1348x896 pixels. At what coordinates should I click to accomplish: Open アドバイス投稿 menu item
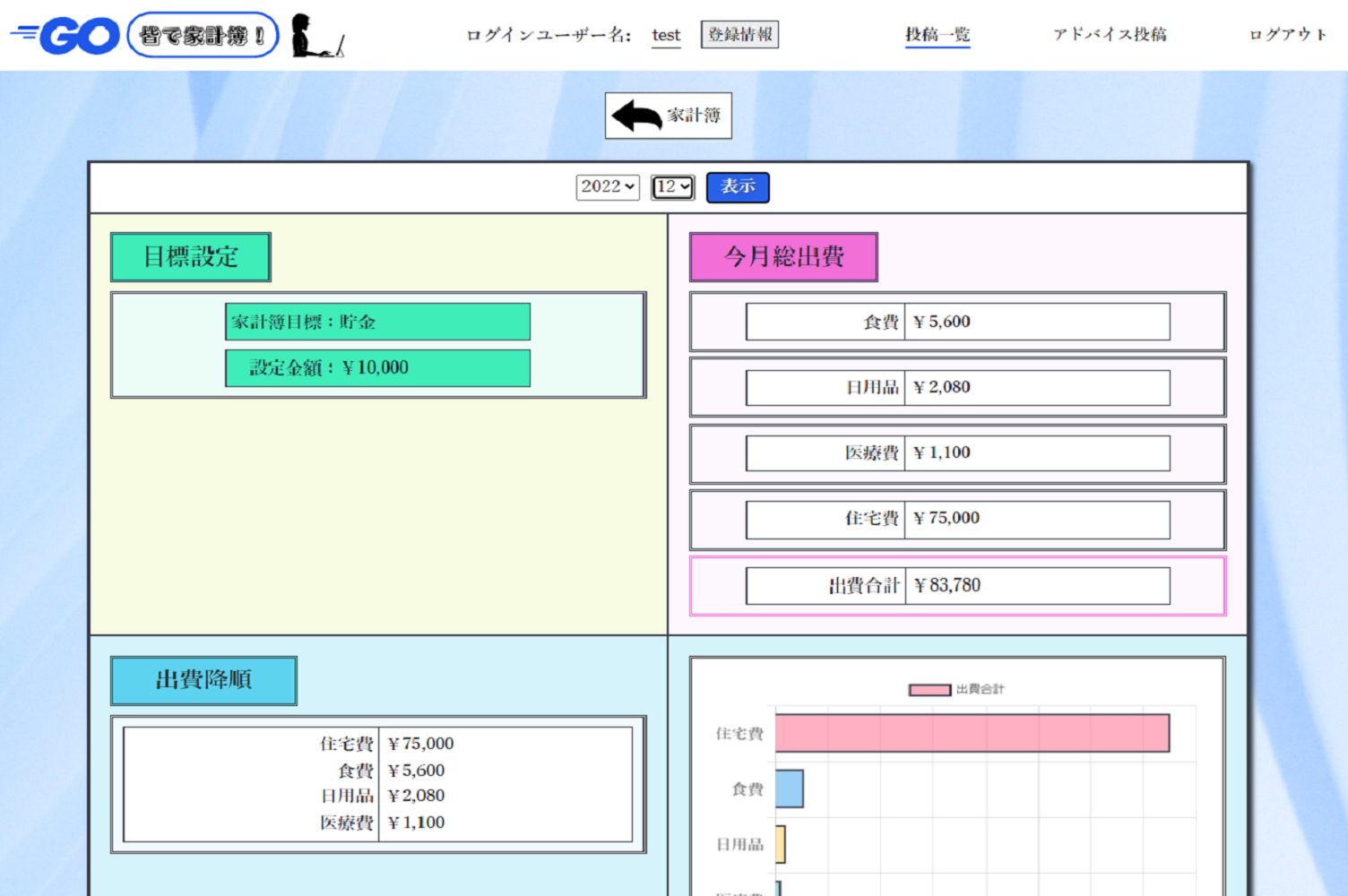pos(1110,35)
